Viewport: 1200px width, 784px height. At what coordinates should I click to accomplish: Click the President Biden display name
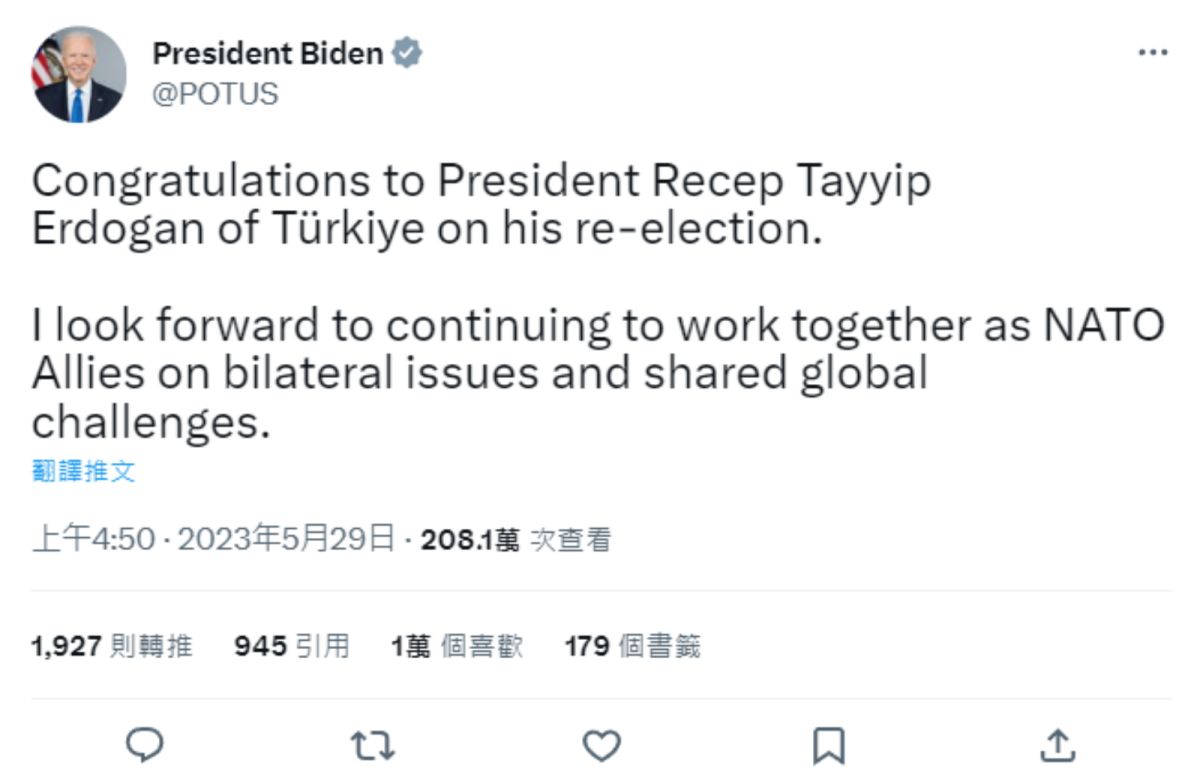267,54
